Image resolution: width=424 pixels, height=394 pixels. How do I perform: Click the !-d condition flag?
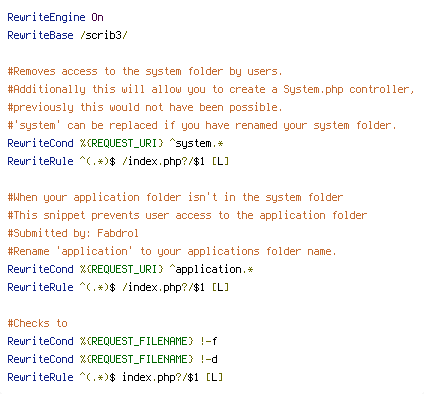208,359
